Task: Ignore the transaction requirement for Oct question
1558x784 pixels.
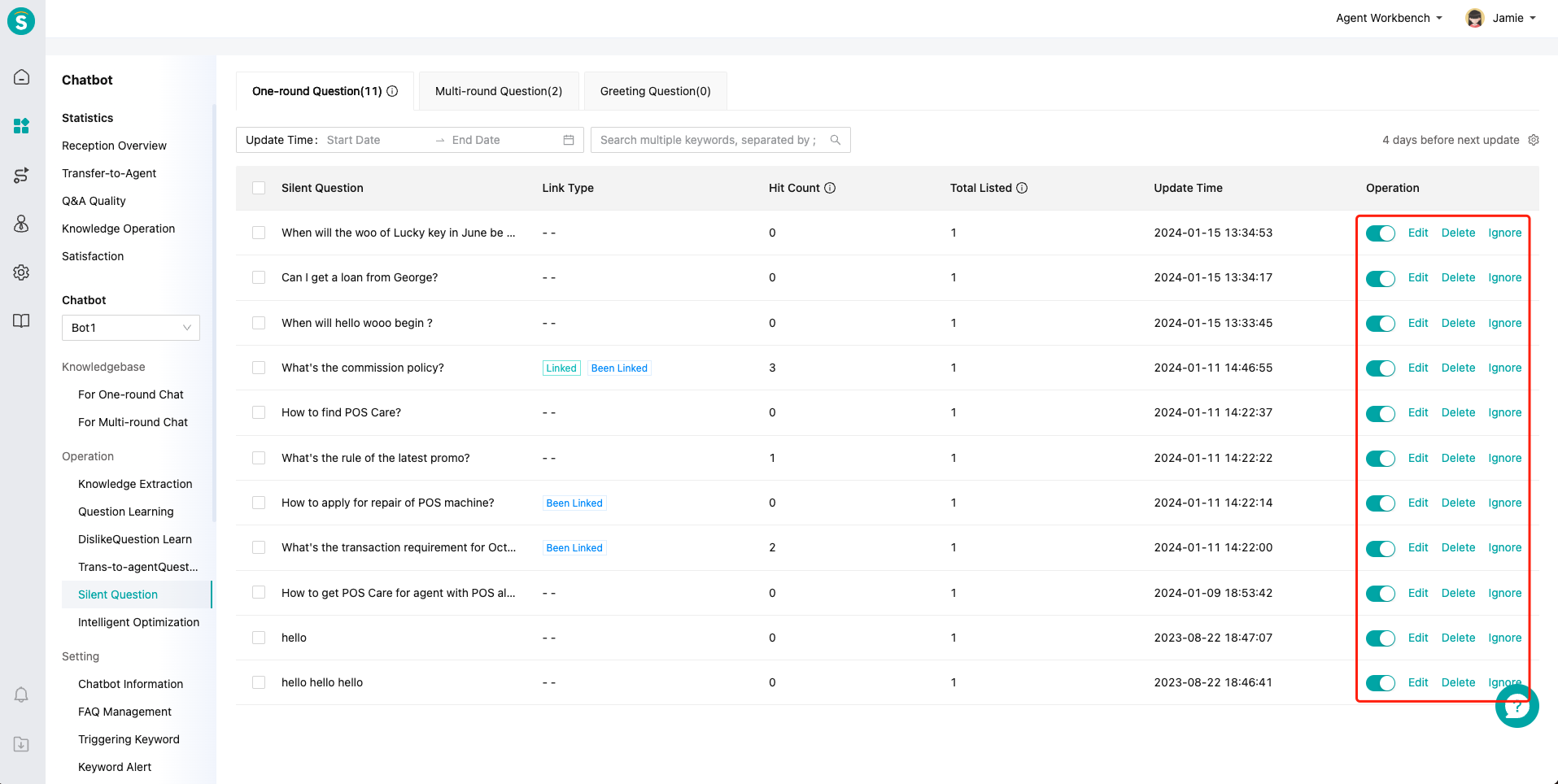Action: click(1504, 547)
